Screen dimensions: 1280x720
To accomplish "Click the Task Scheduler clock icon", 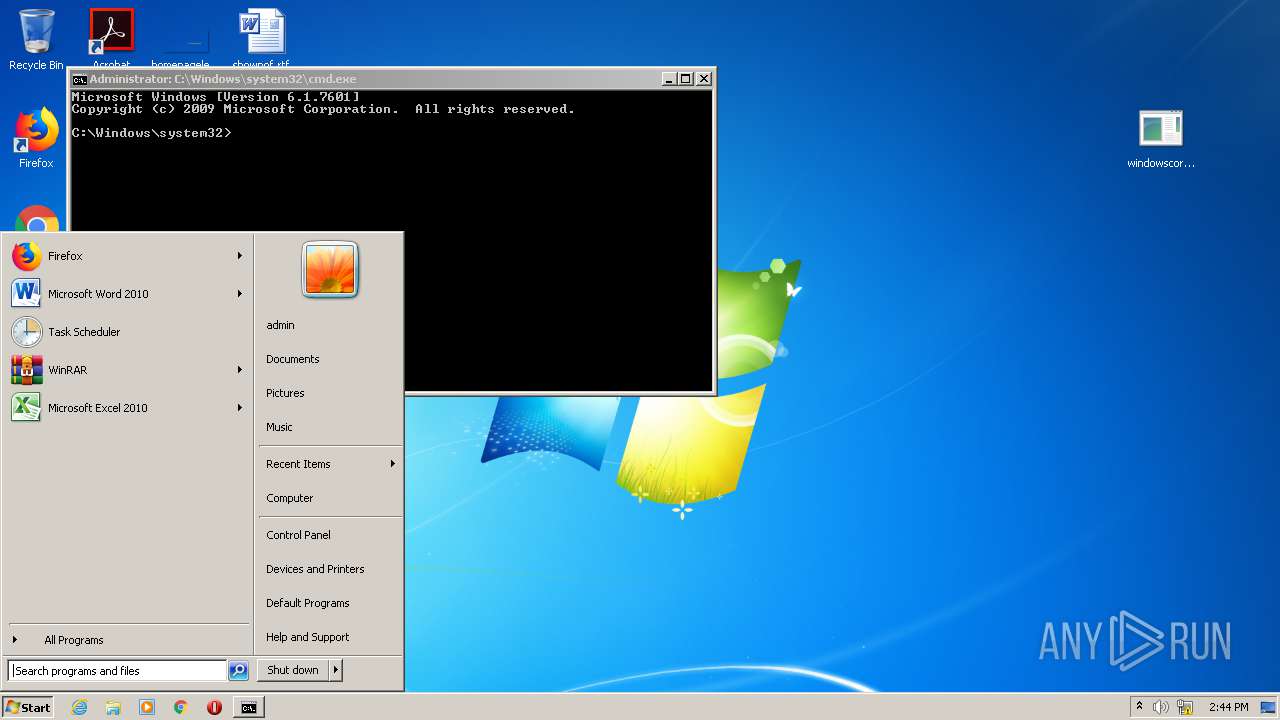I will [x=27, y=332].
